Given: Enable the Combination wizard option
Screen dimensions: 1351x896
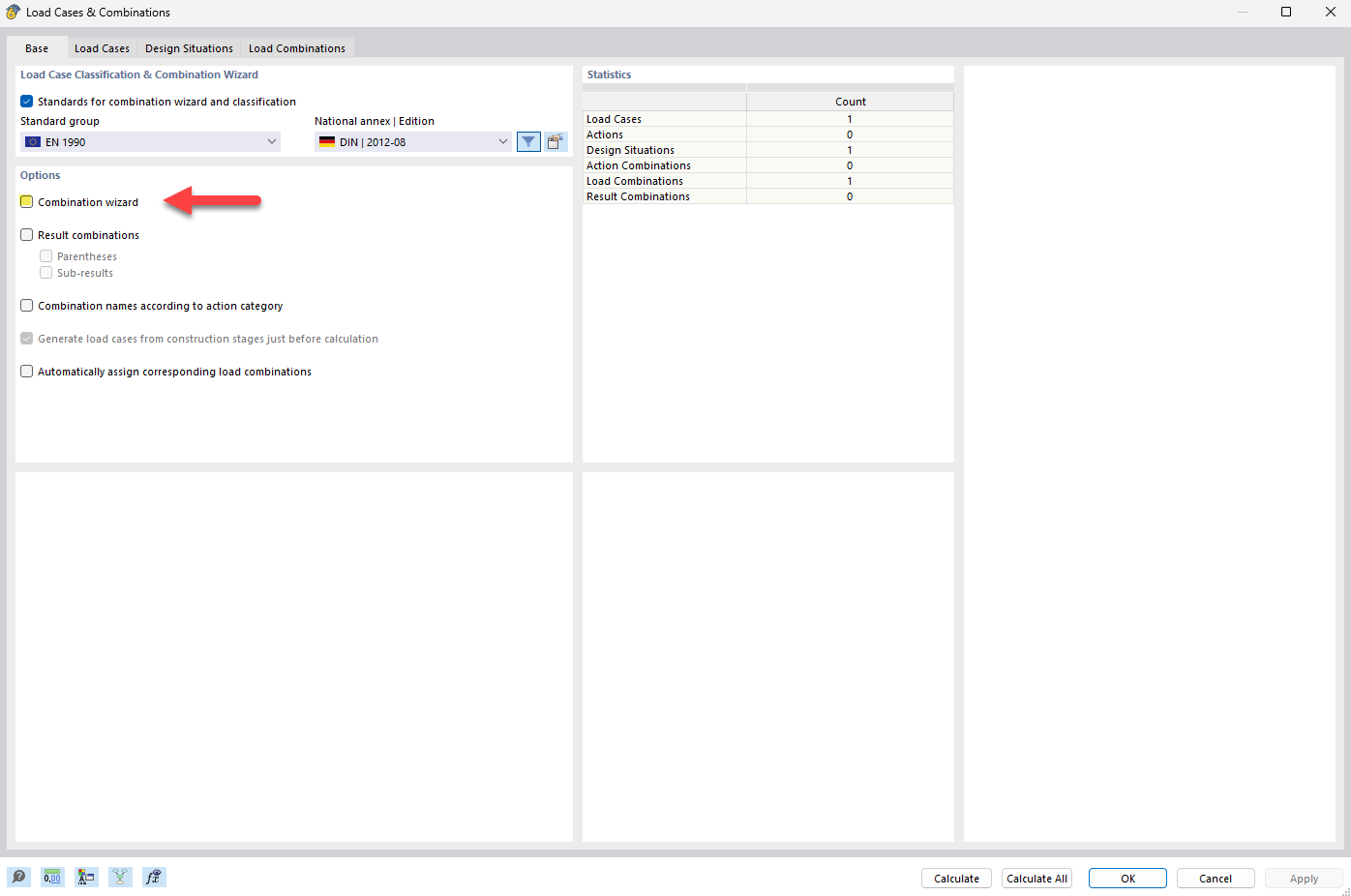Looking at the screenshot, I should pos(26,201).
